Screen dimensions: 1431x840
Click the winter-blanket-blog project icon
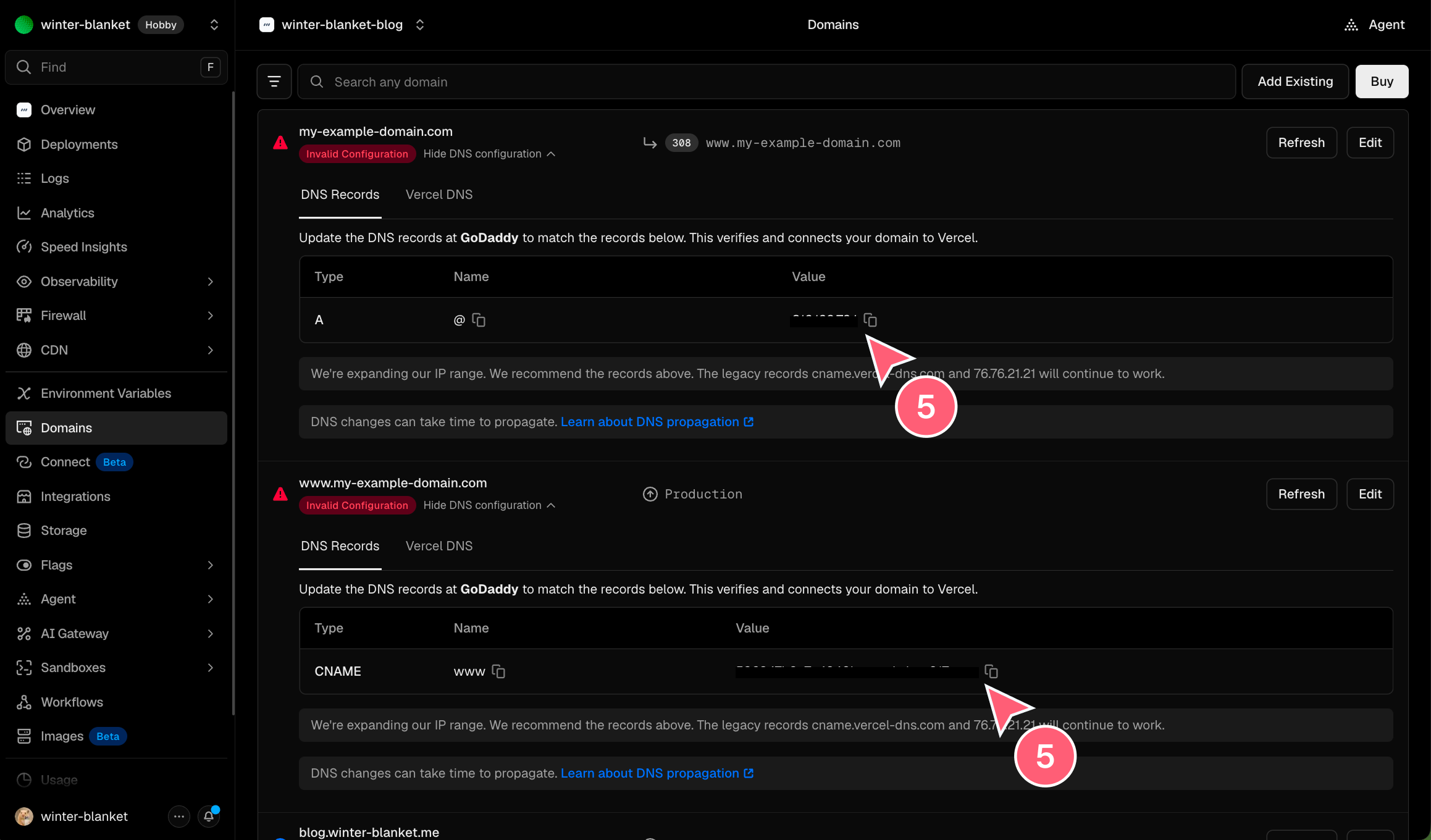tap(267, 25)
